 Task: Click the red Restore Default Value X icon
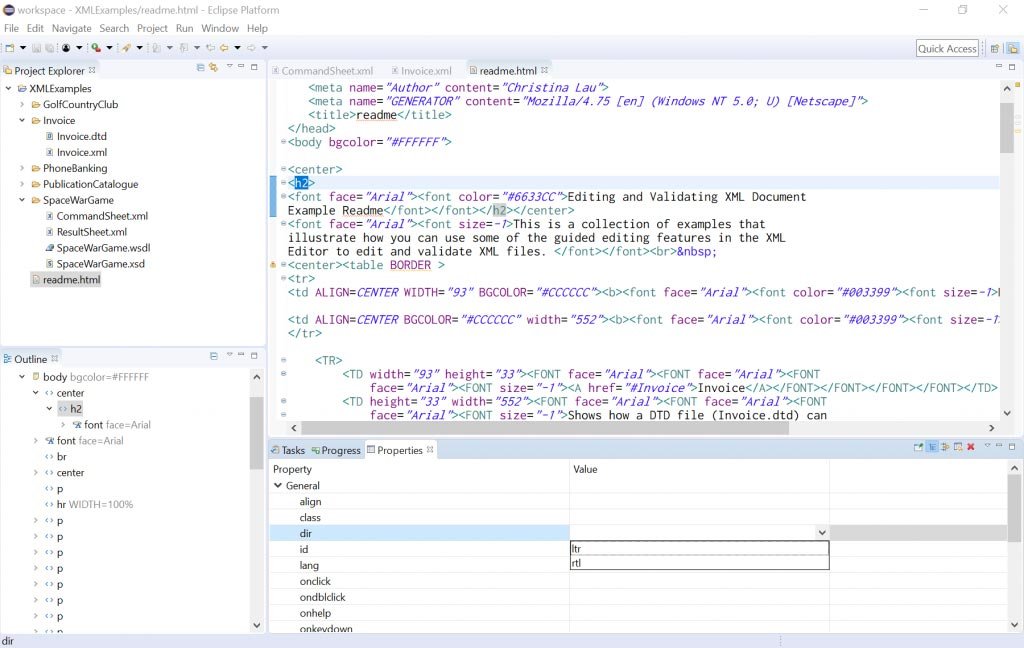pos(970,447)
